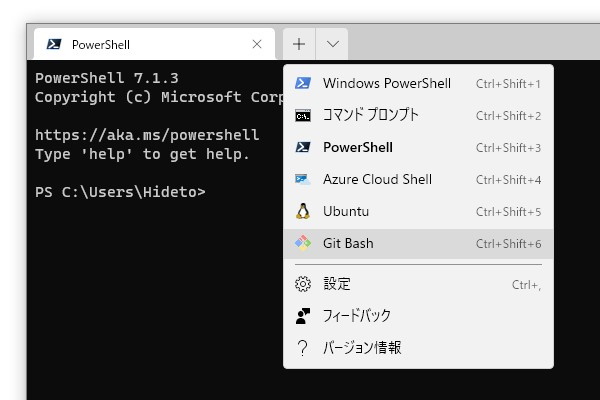The width and height of the screenshot is (600, 400).
Task: Click the PowerShell icon in the tab
Action: 54,44
